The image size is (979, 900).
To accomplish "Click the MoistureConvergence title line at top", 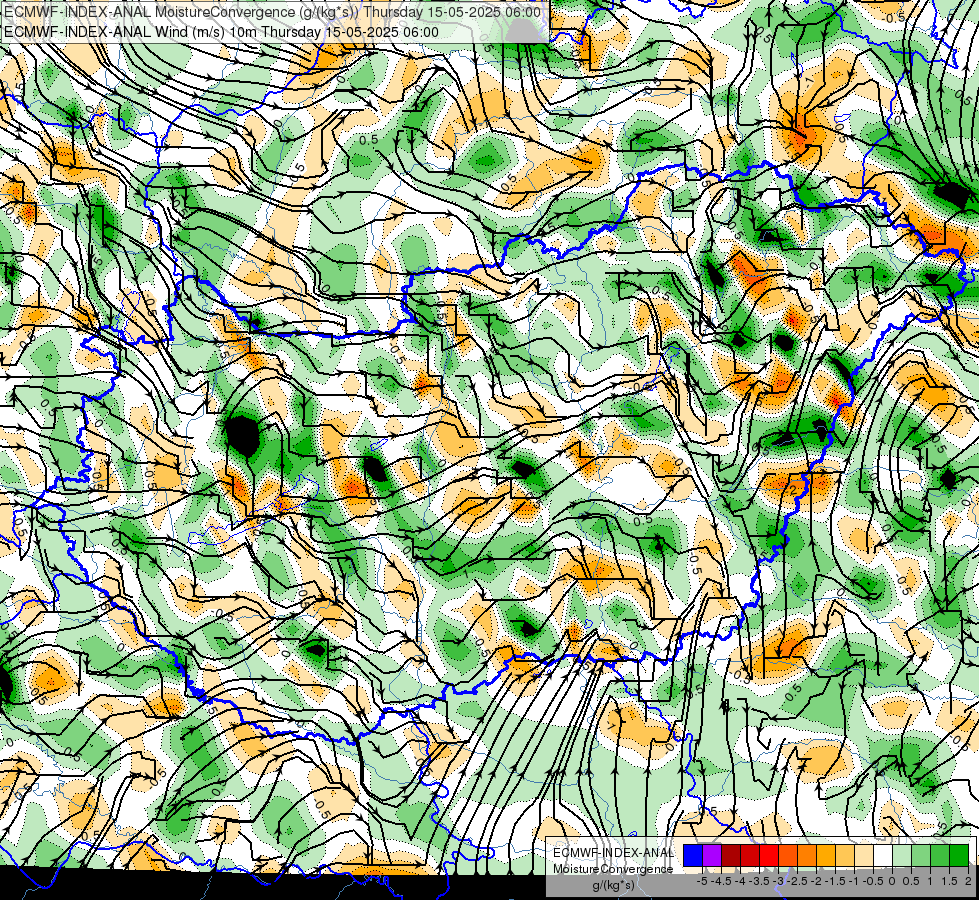I will 272,12.
